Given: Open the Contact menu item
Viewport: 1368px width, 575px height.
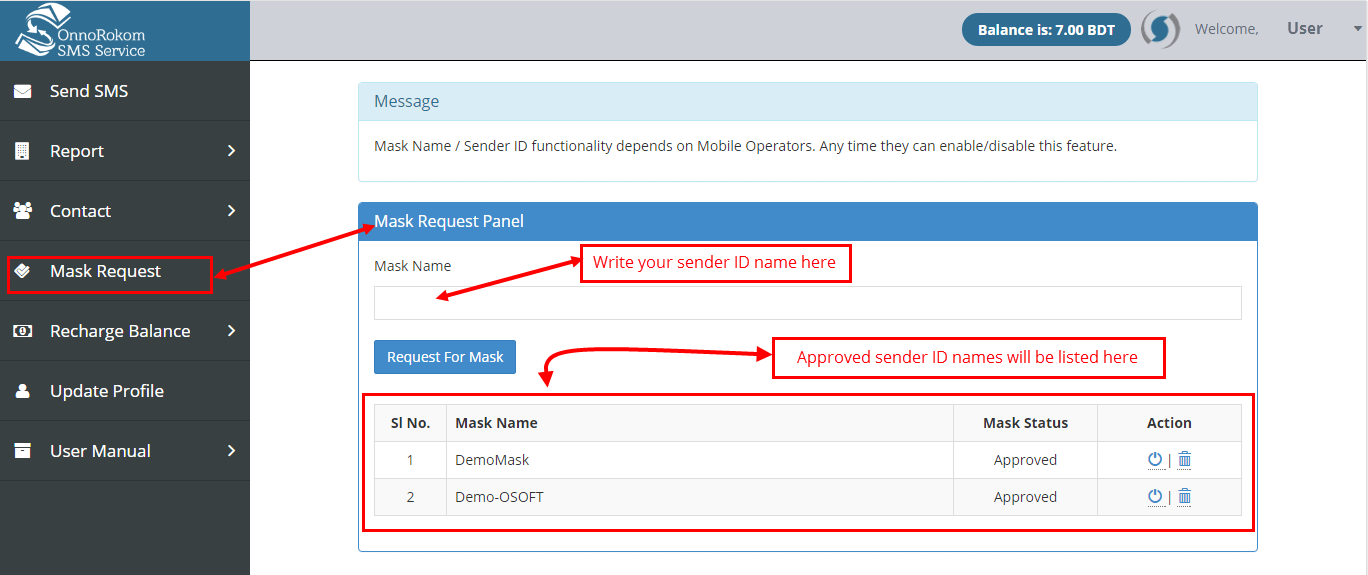Looking at the screenshot, I should (x=125, y=211).
